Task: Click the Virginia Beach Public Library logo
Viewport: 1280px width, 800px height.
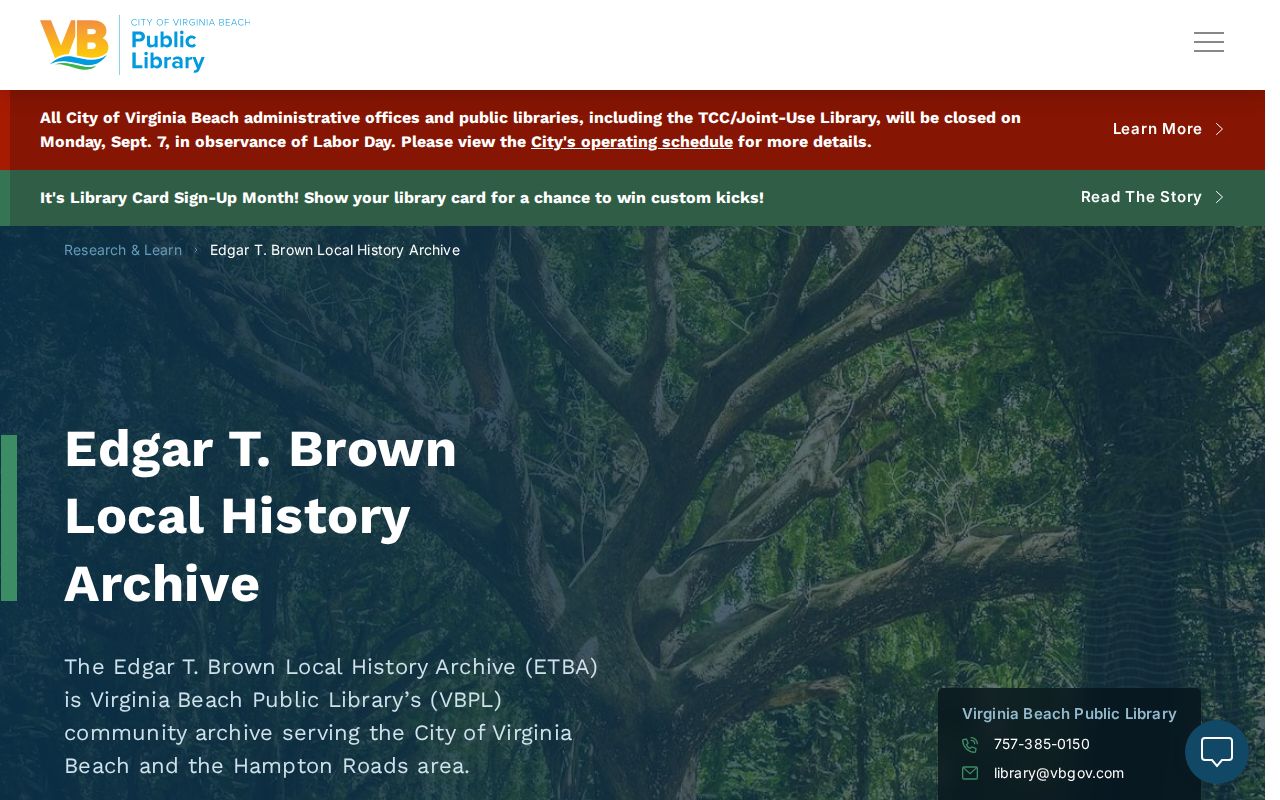Action: 145,45
